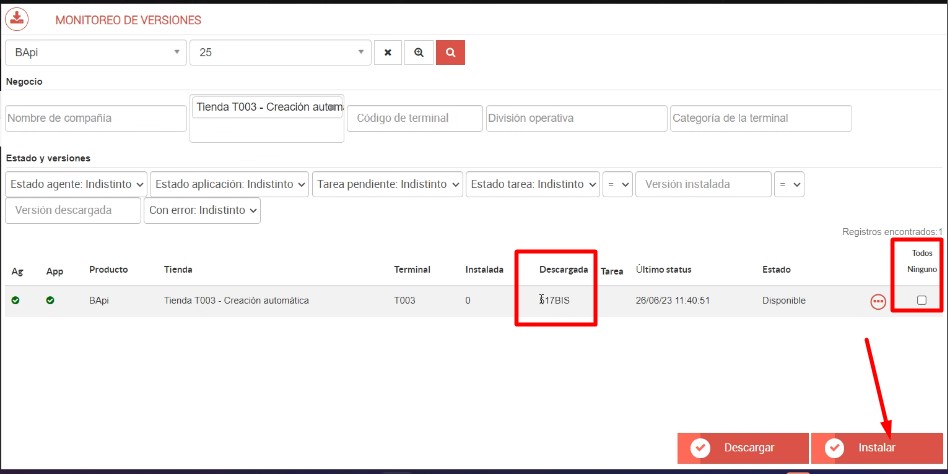Screen dimensions: 948x474
Task: Remove the Tienda T003 tag from the store filter
Action: point(334,107)
